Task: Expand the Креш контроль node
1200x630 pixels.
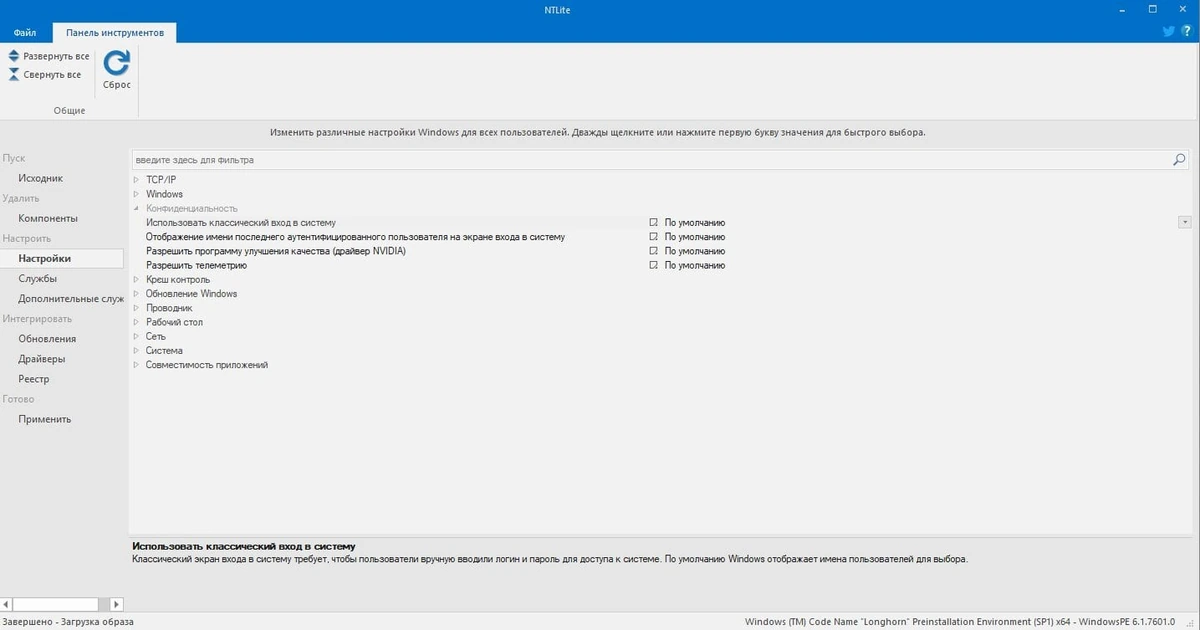Action: tap(136, 280)
